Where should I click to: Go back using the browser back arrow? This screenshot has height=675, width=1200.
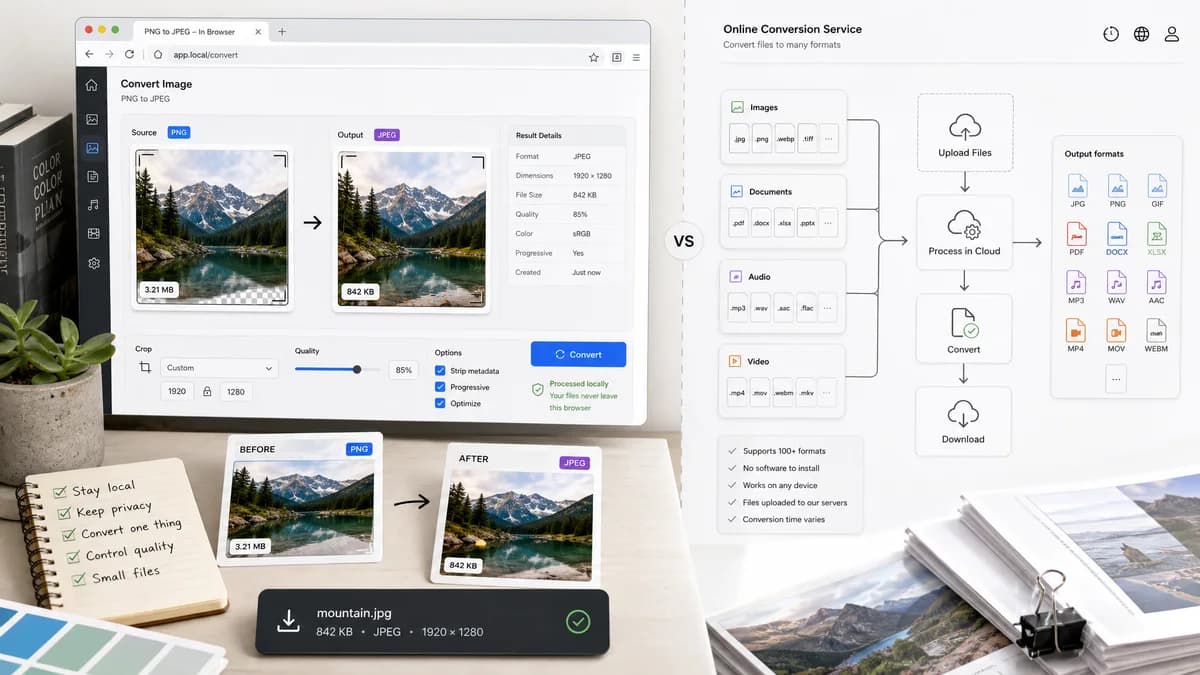[x=89, y=54]
